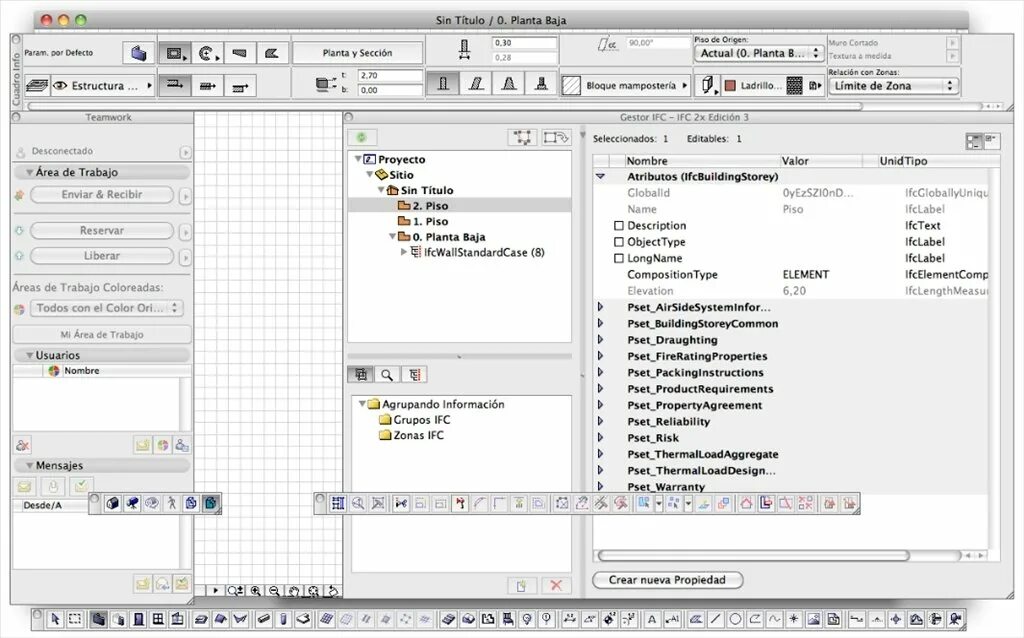Click the red X delete icon
This screenshot has width=1024, height=638.
tap(556, 586)
